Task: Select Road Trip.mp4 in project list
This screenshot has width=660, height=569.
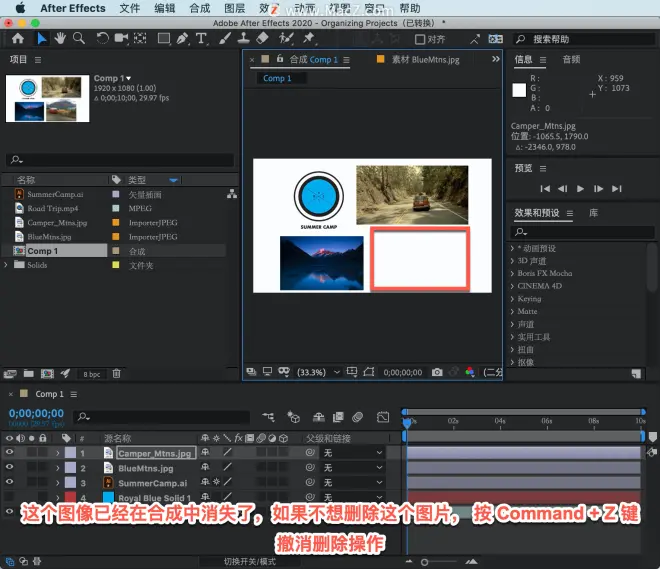Action: point(53,208)
